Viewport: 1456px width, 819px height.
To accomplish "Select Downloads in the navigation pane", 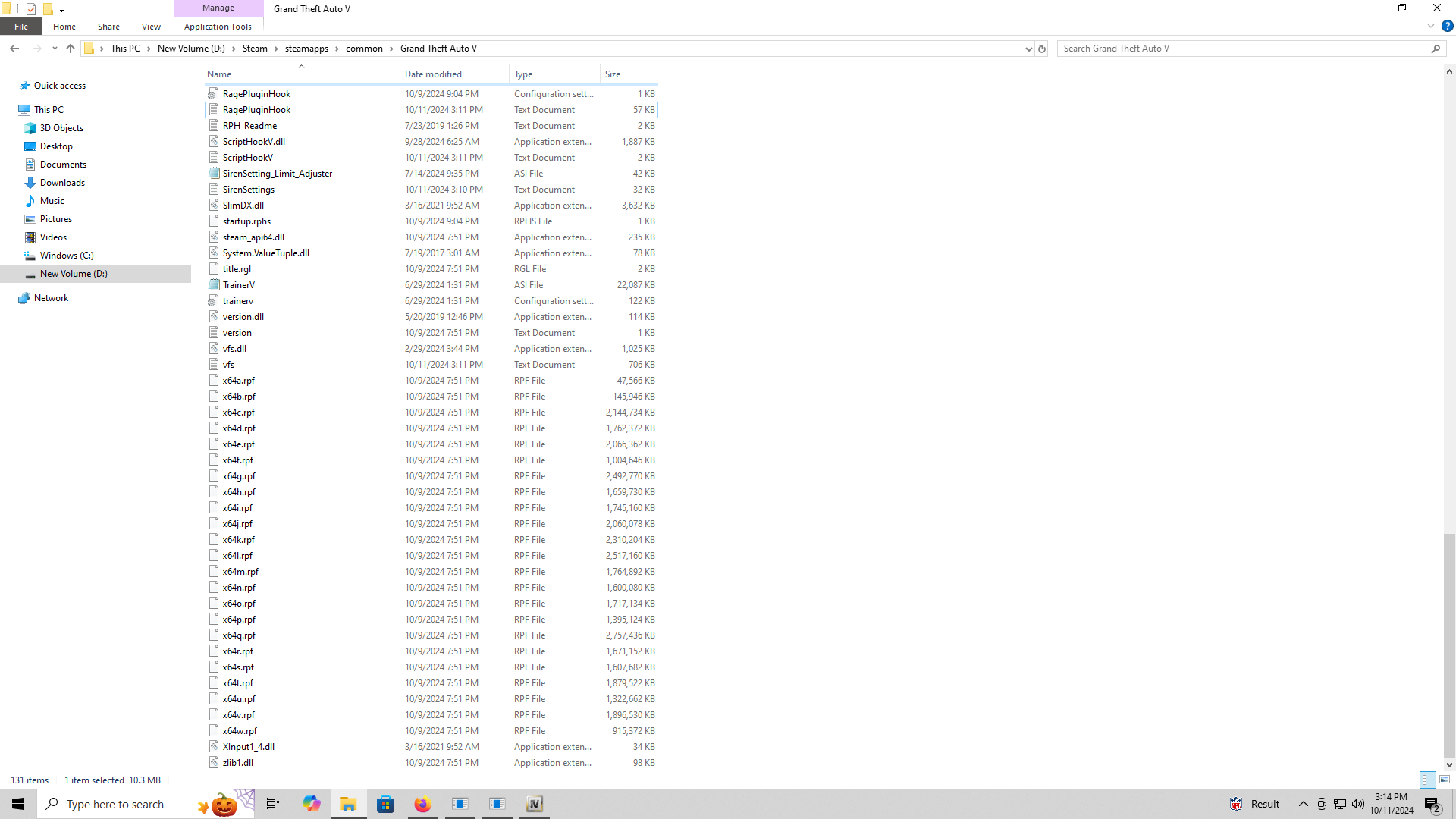I will click(x=62, y=183).
